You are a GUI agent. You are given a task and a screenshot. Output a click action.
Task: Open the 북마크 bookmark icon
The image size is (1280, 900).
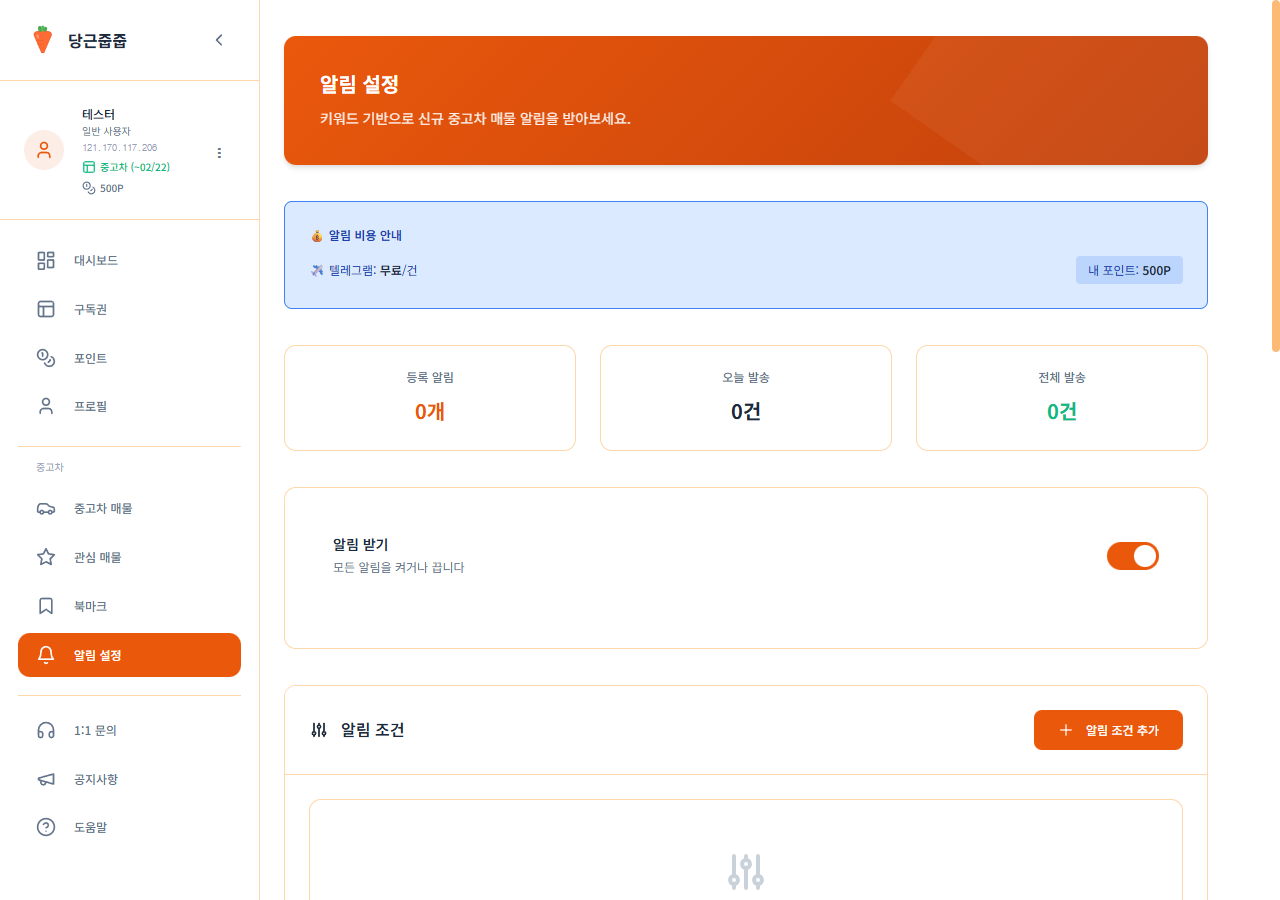pyautogui.click(x=45, y=605)
